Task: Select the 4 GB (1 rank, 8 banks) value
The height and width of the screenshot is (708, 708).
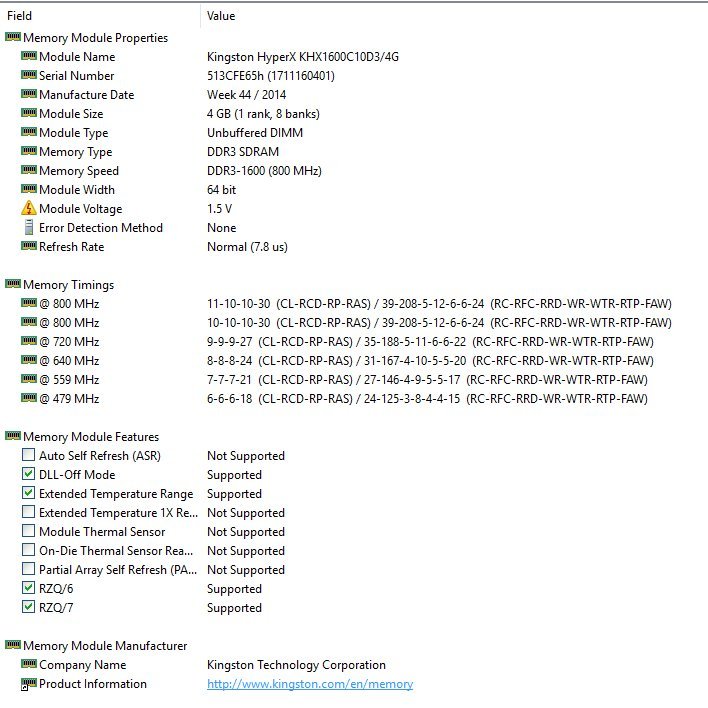Action: [263, 113]
